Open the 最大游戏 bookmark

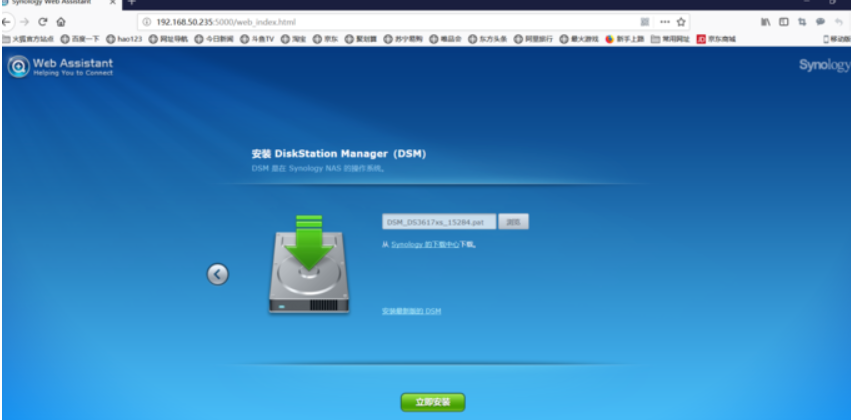[579, 39]
